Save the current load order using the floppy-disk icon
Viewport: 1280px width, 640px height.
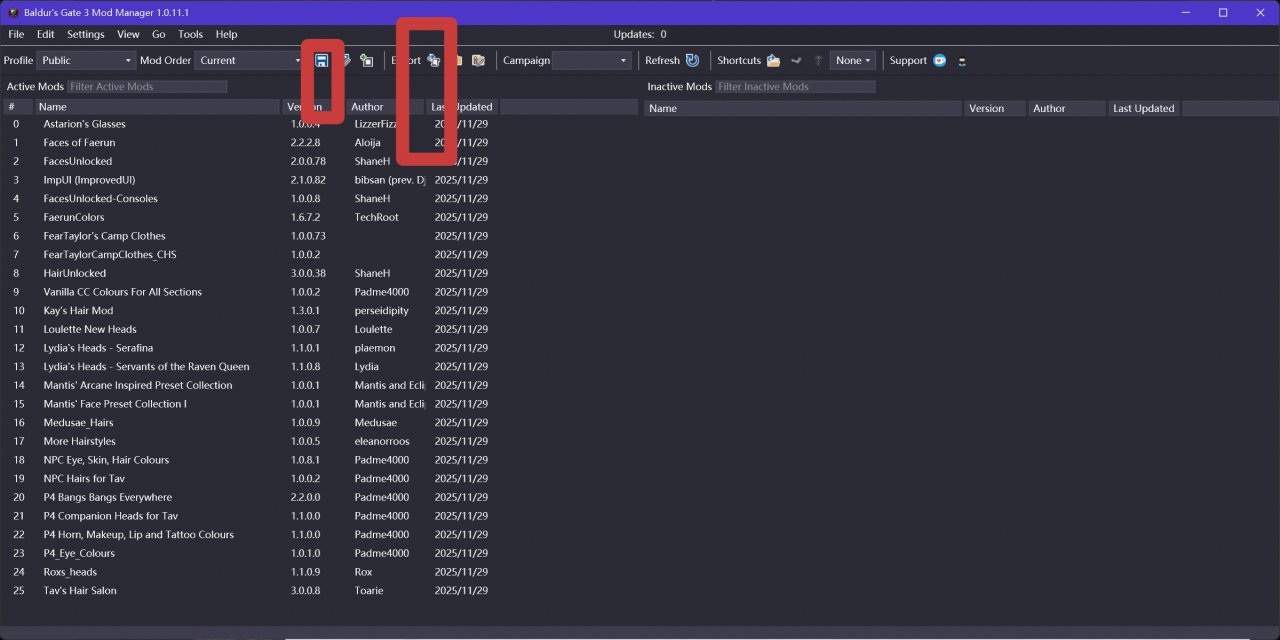(x=322, y=60)
